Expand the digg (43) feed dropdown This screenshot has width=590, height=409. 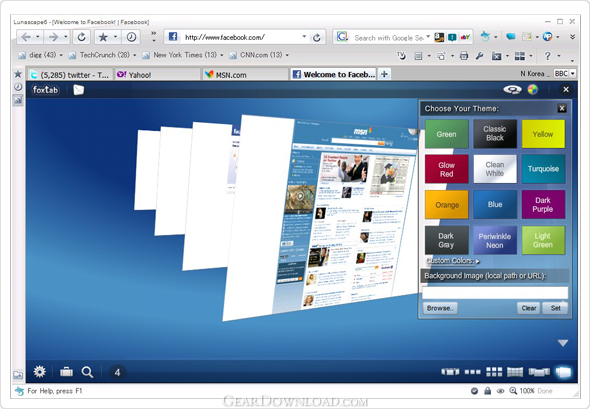click(x=61, y=55)
